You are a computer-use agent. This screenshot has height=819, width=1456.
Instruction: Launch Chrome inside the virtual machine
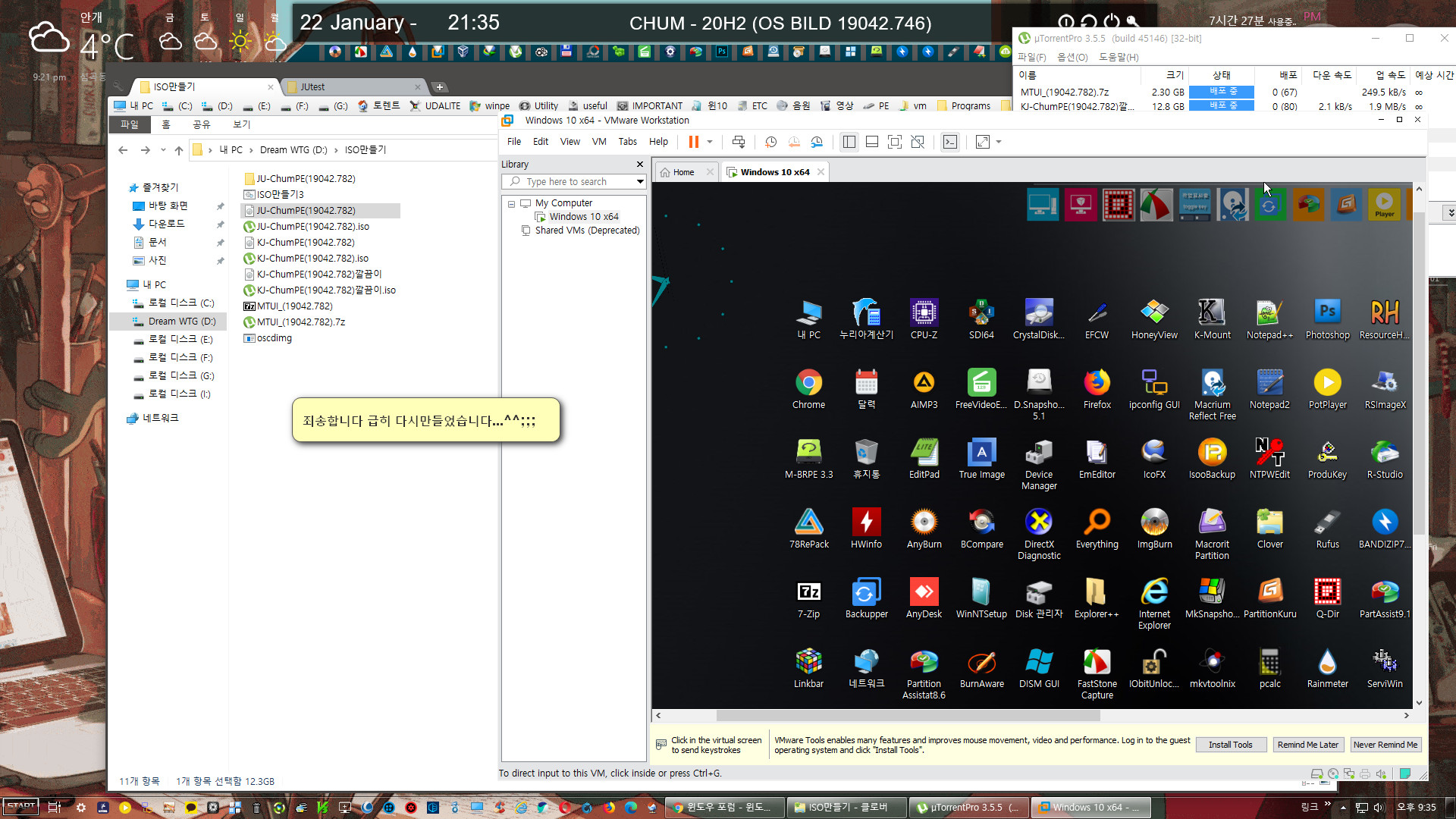click(808, 388)
